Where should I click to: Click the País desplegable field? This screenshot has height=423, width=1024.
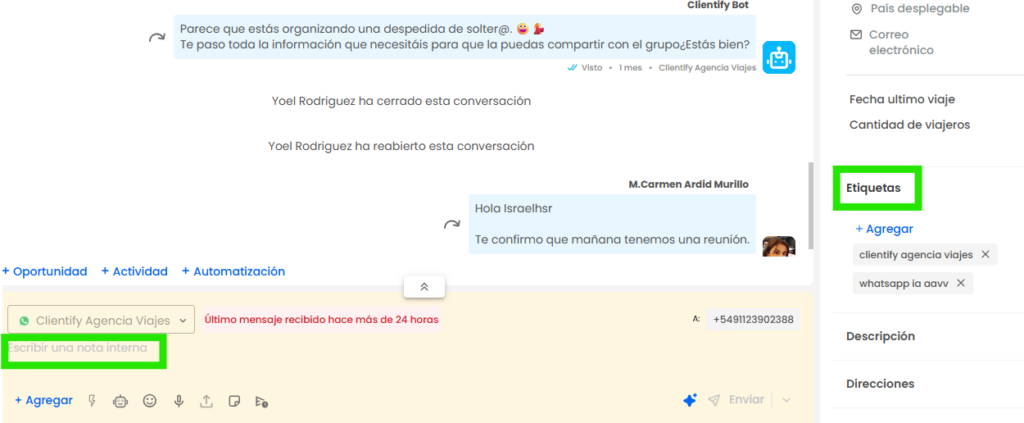920,8
